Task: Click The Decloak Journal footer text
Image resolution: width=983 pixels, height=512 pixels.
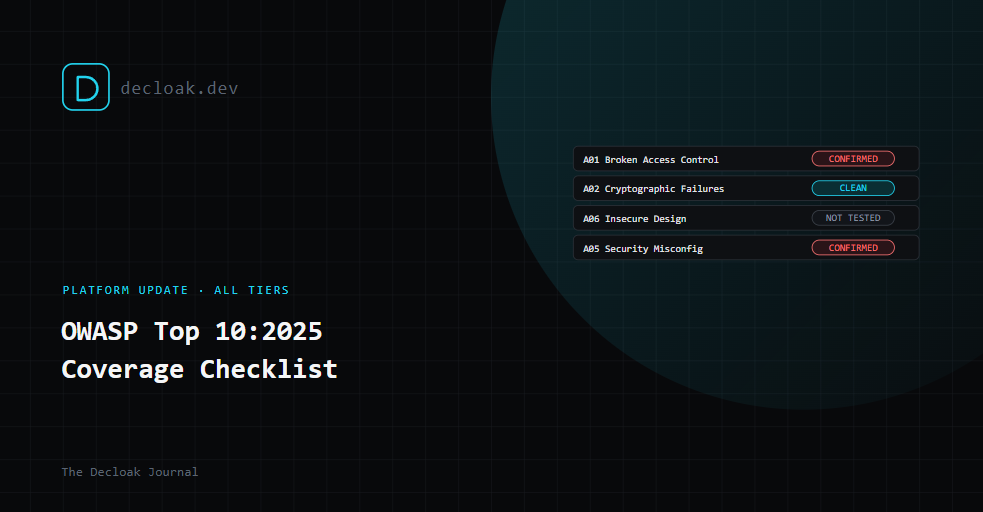Action: pos(130,472)
